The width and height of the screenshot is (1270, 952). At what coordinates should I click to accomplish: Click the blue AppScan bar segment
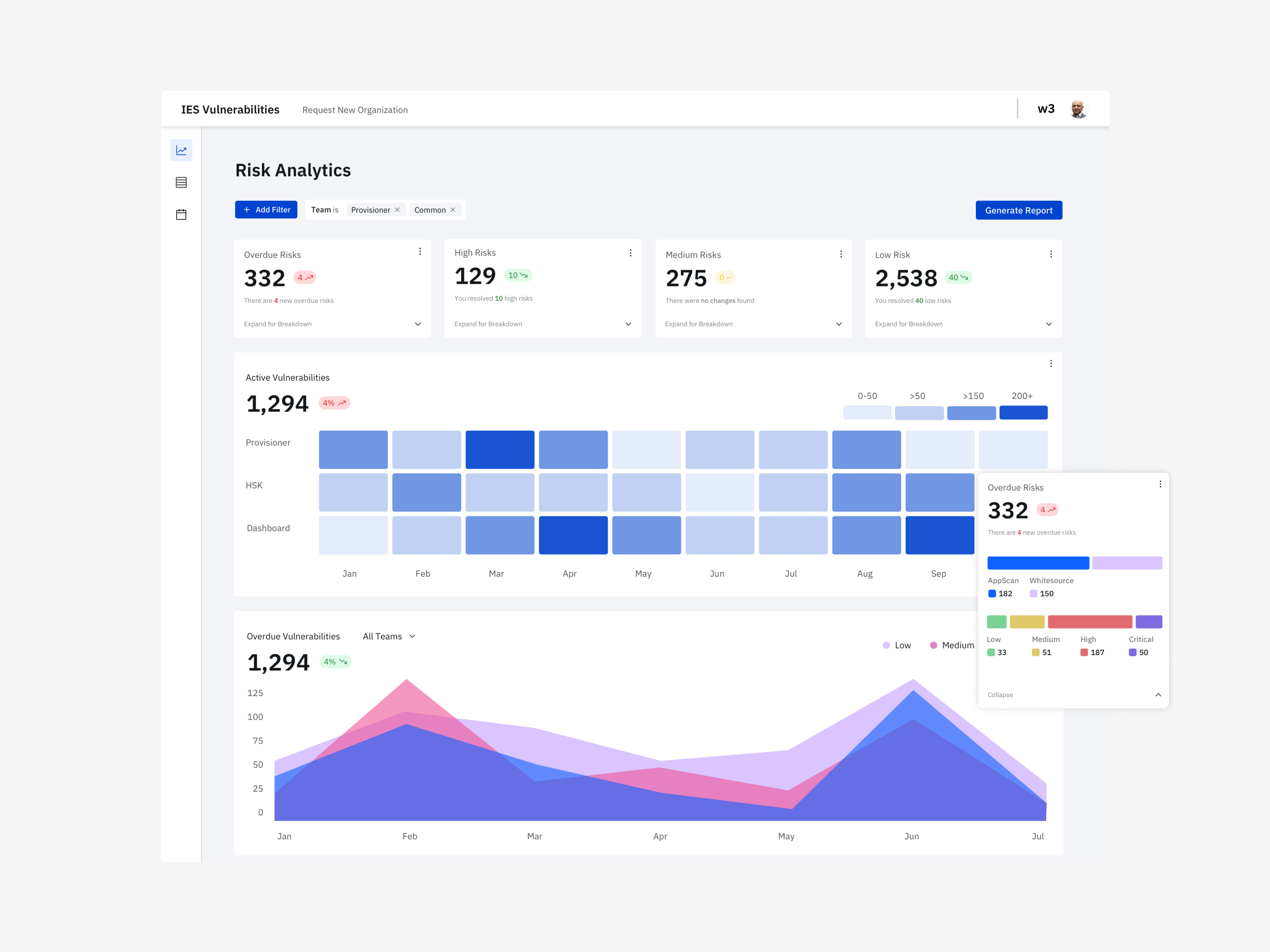1038,563
